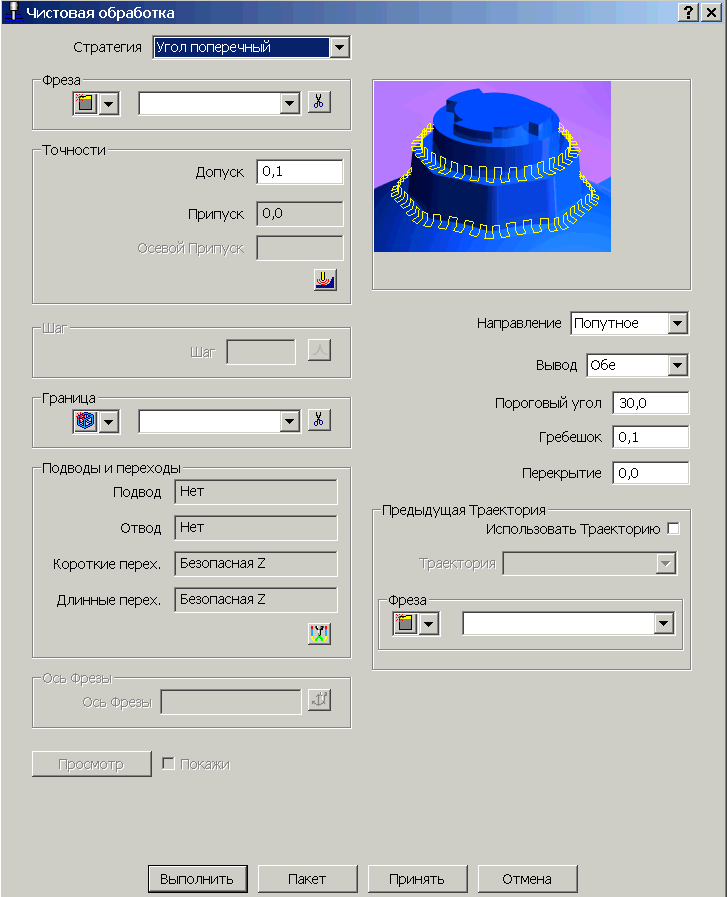Open the leads and links settings icon

coord(319,633)
